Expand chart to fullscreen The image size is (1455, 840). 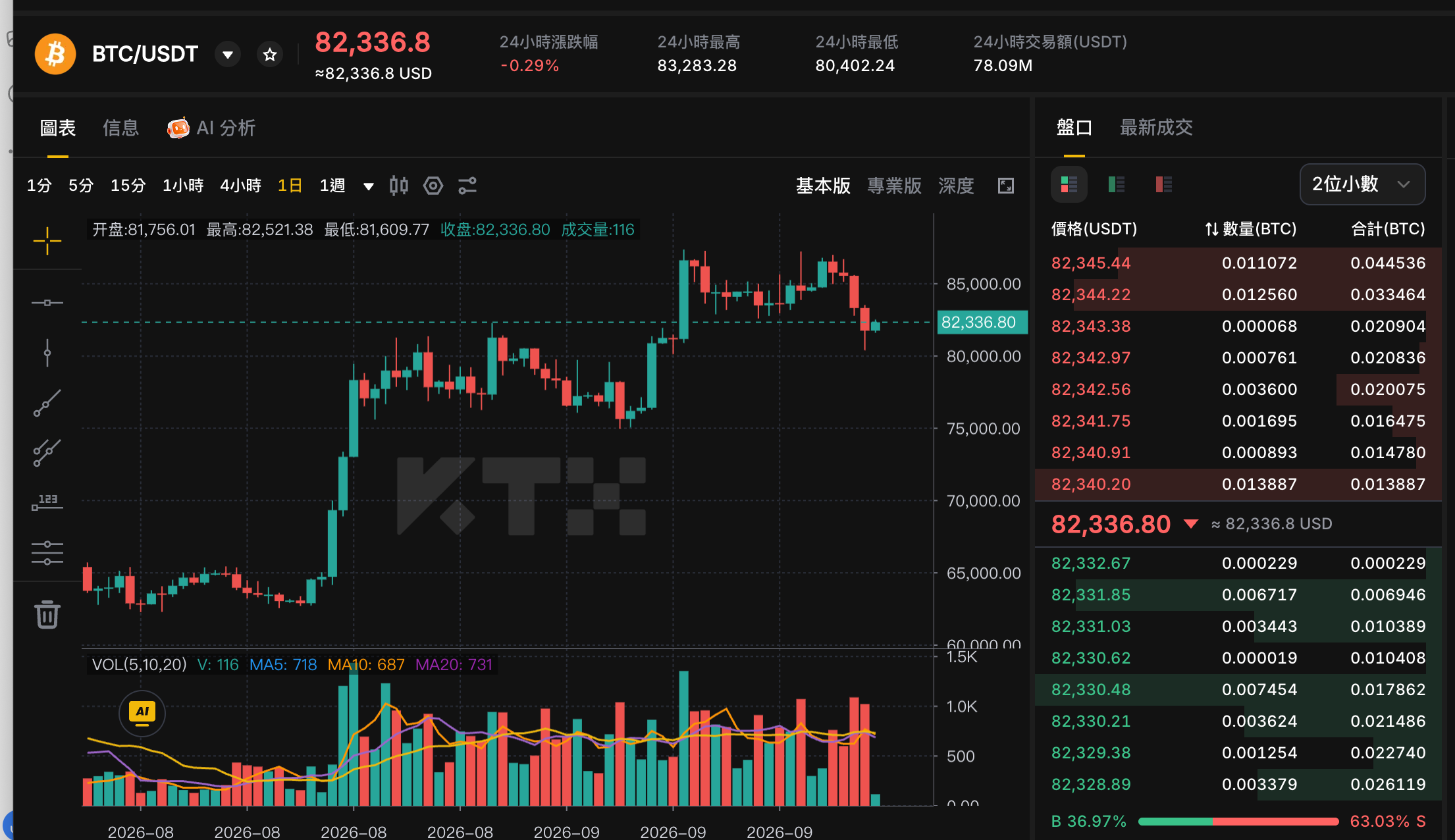tap(1006, 186)
